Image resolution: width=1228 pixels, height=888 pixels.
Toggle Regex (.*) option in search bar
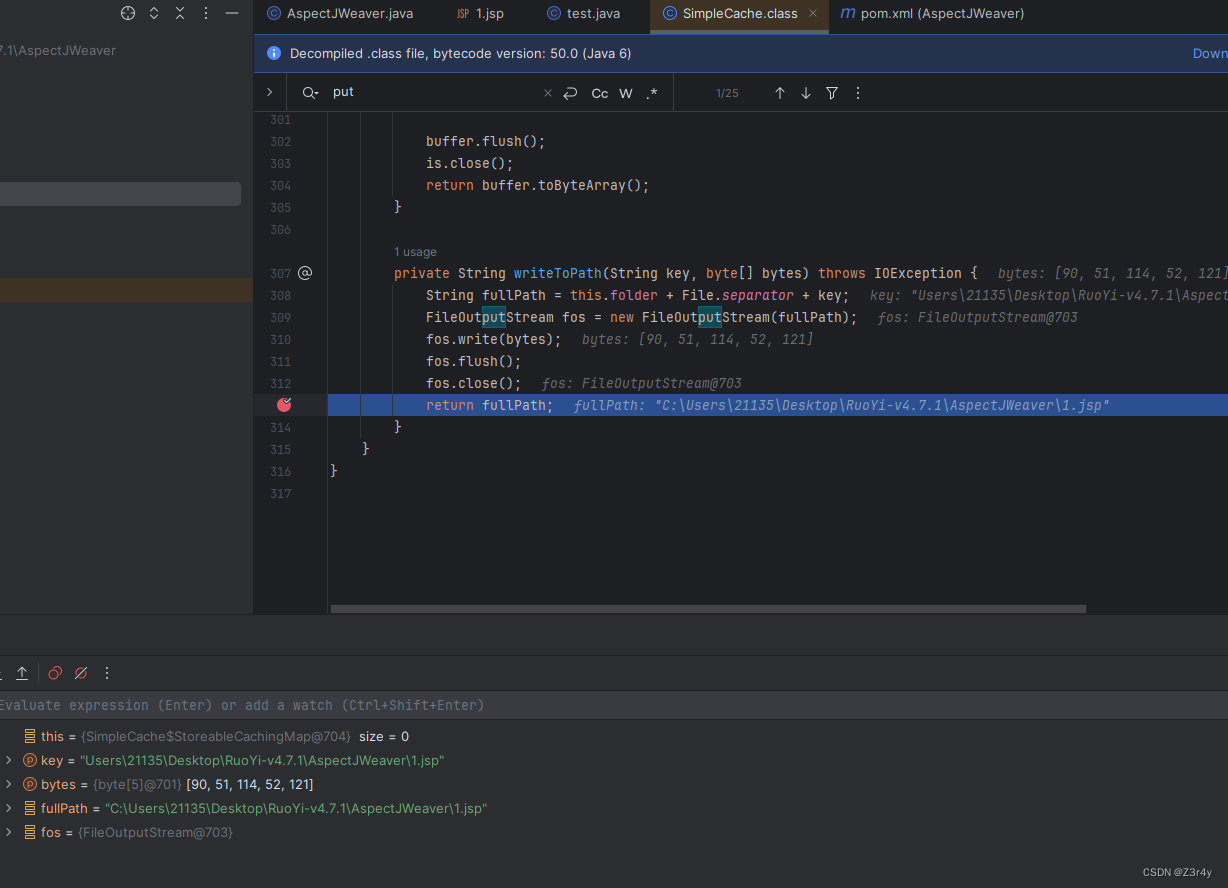tap(652, 93)
